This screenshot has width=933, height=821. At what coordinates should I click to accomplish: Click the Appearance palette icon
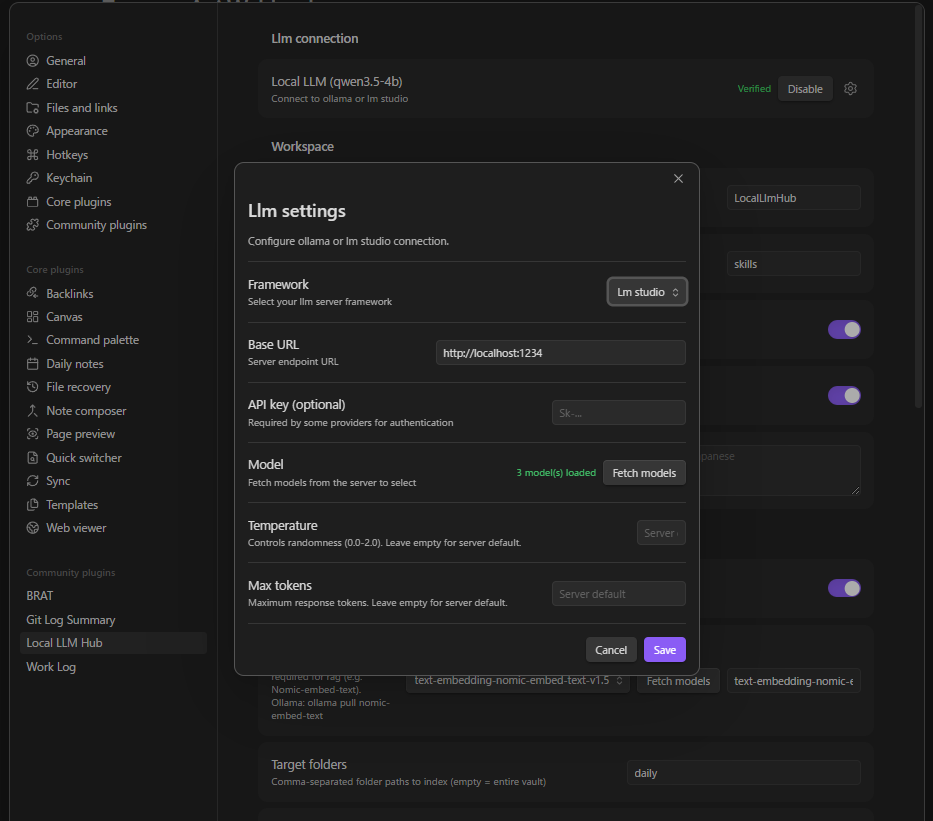(33, 131)
